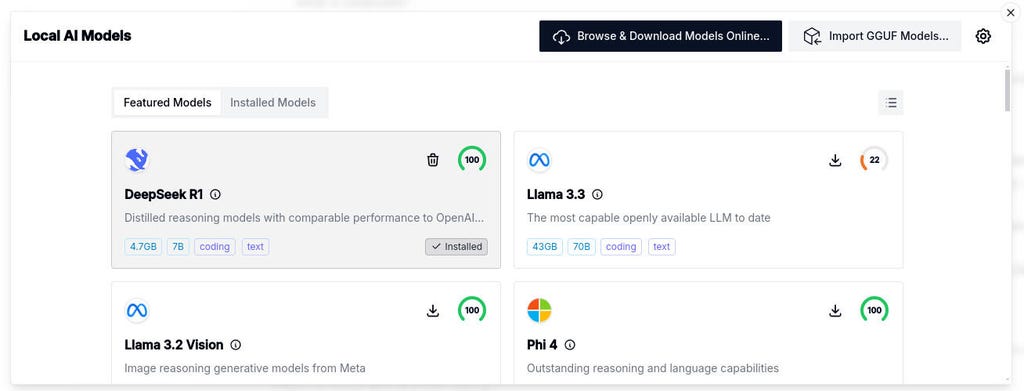The width and height of the screenshot is (1024, 391).
Task: Show Llama 3.2 Vision info icon
Action: (x=236, y=345)
